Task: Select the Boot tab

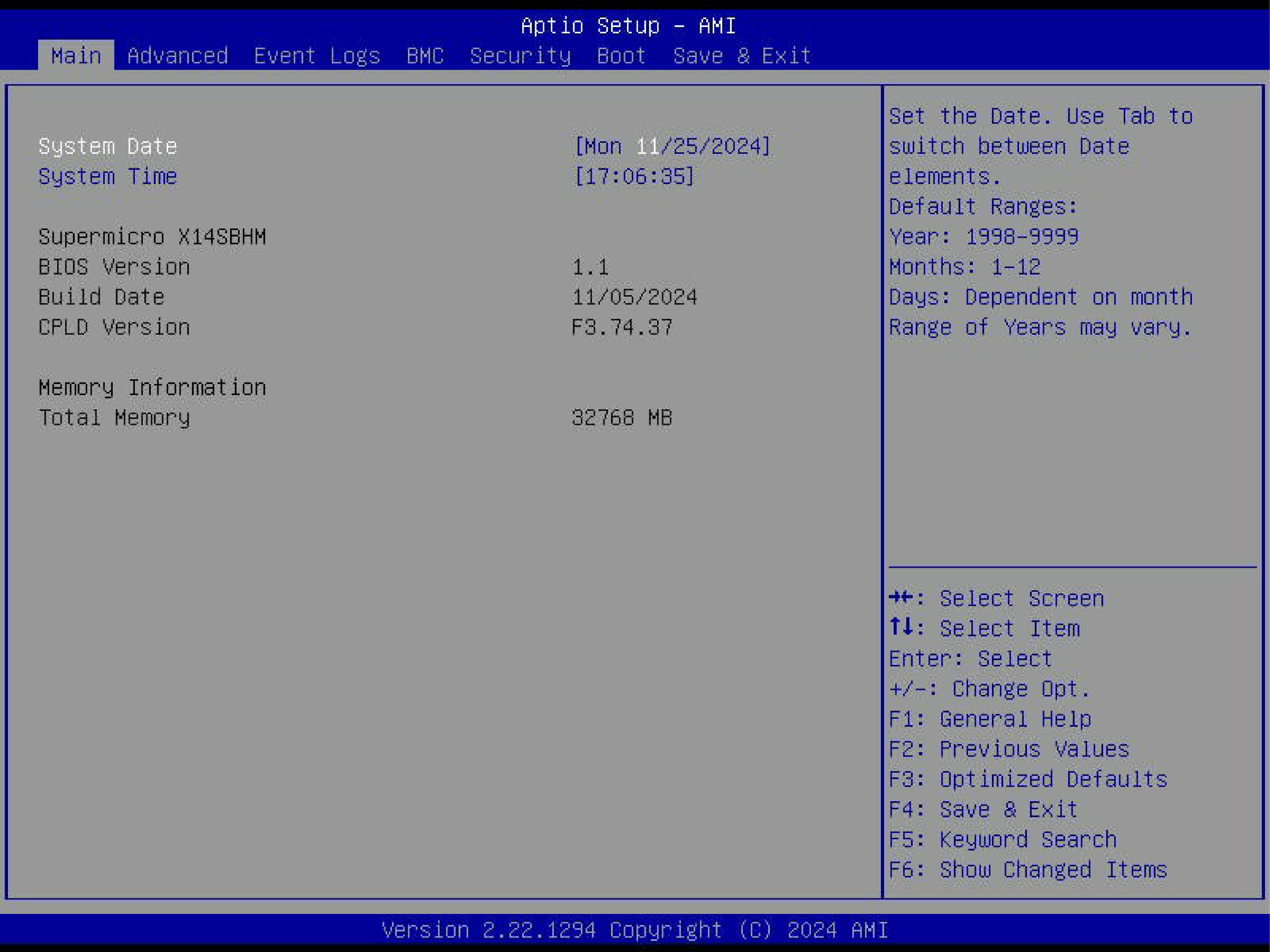Action: click(621, 56)
